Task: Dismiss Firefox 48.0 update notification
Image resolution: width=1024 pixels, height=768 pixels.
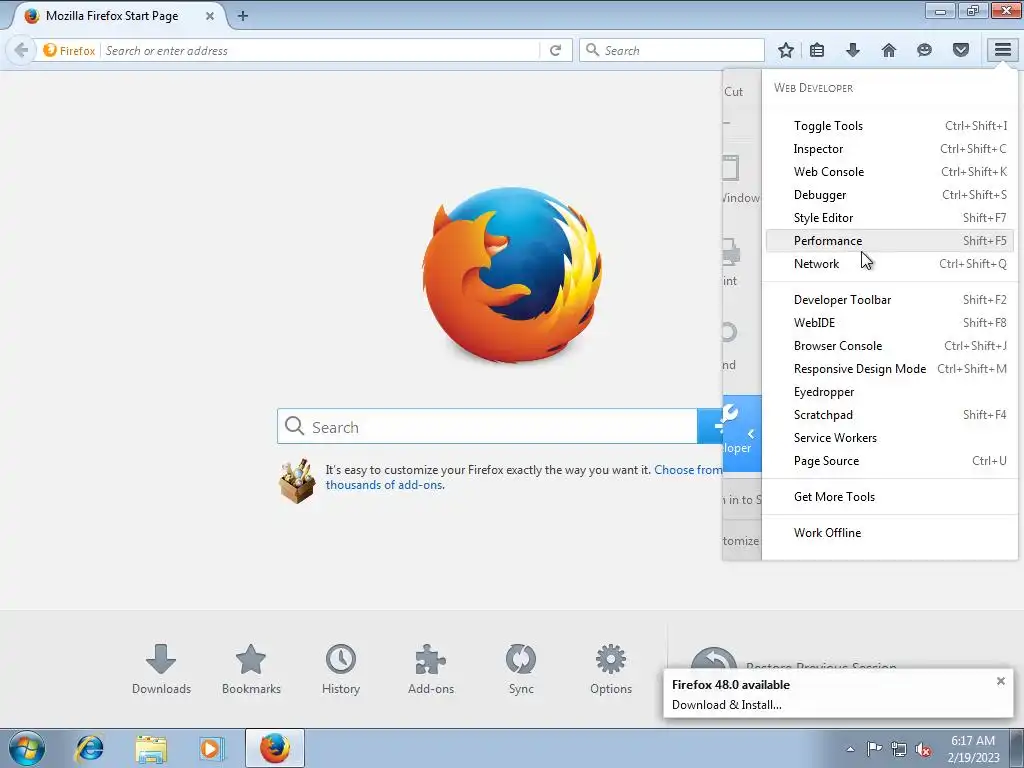Action: click(1000, 681)
